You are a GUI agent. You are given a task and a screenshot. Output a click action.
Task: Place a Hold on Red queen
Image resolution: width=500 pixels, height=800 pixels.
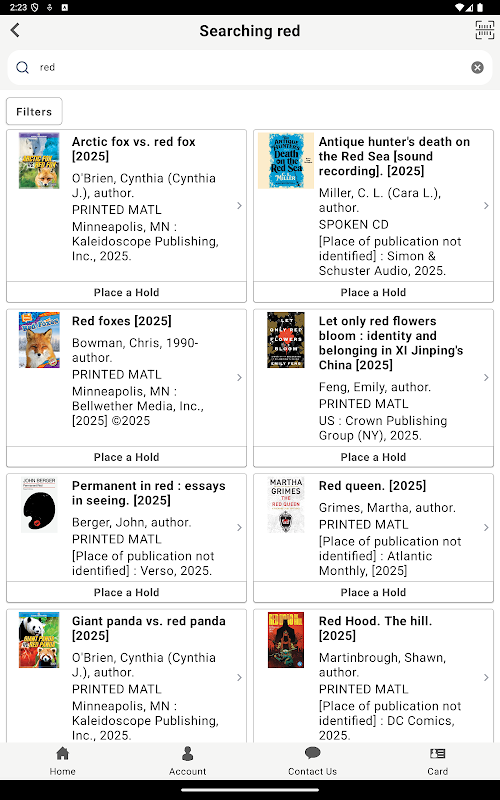[x=373, y=592]
